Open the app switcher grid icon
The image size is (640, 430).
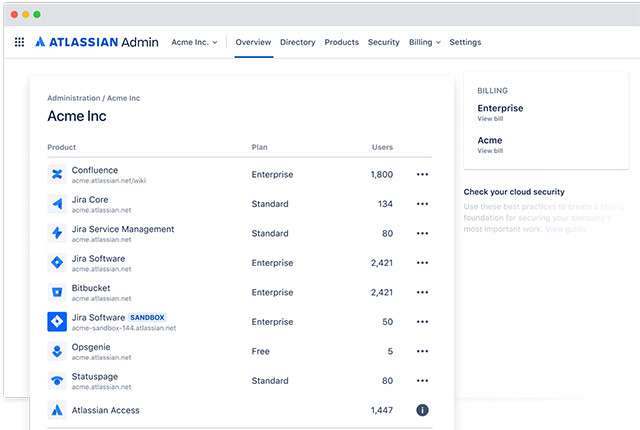tap(19, 42)
